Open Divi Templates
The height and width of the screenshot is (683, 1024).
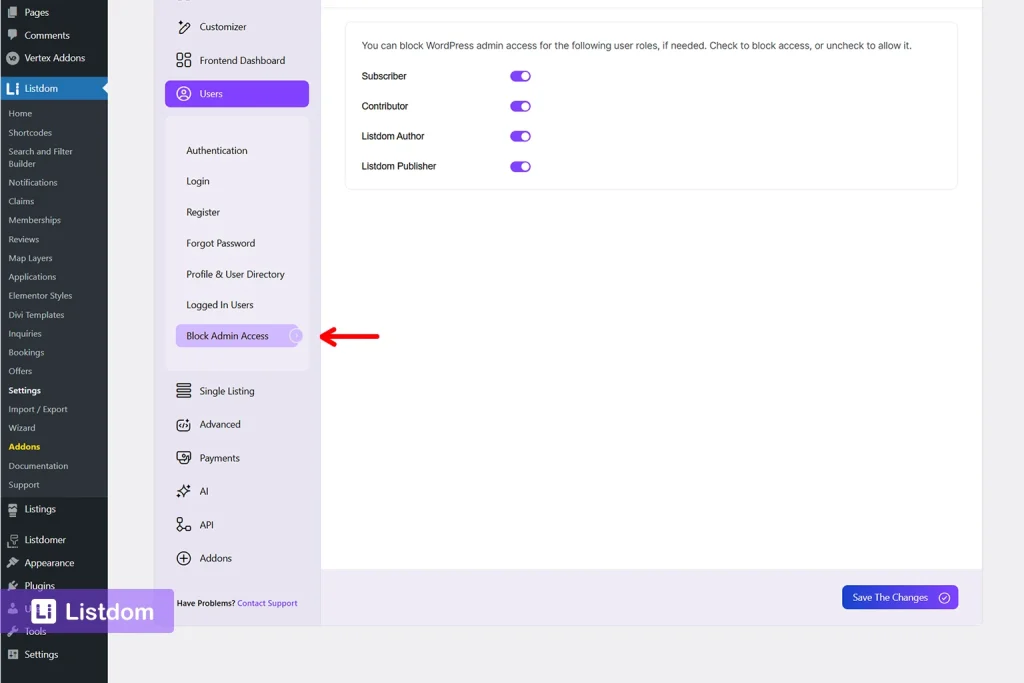37,315
